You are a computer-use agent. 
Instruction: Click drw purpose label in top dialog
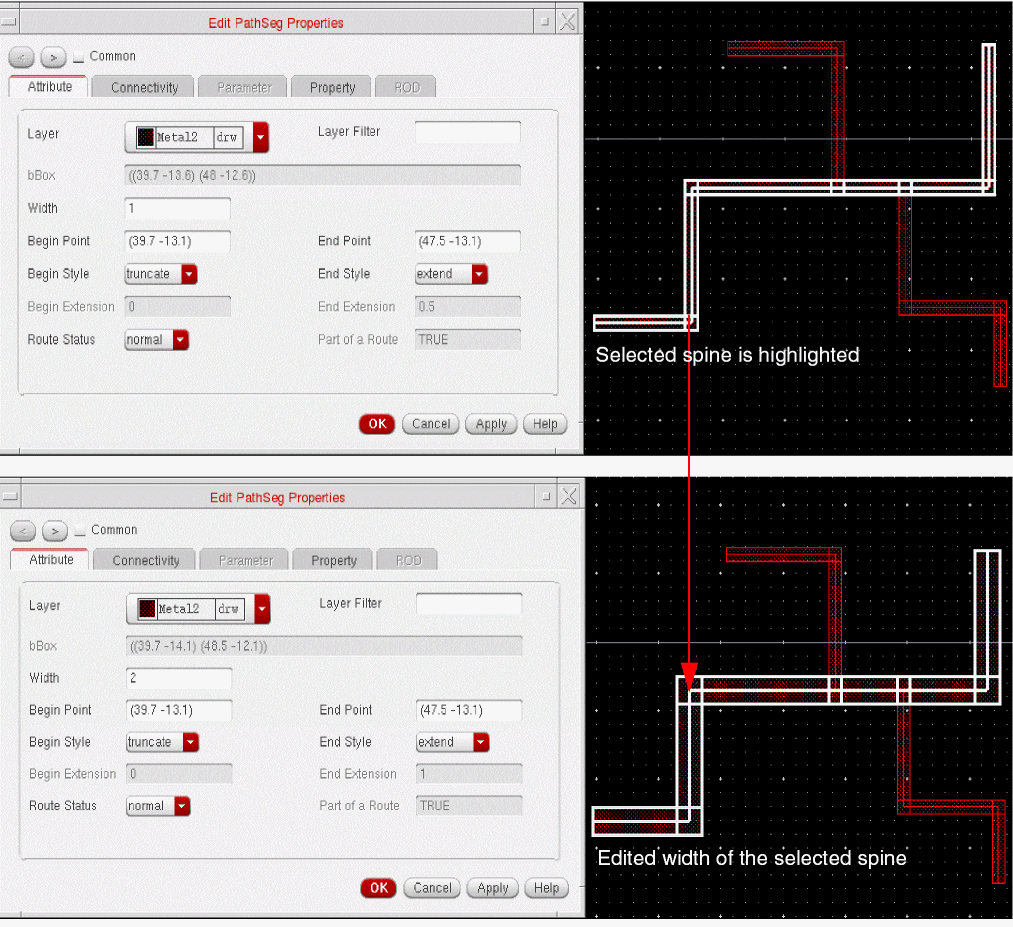coord(227,137)
